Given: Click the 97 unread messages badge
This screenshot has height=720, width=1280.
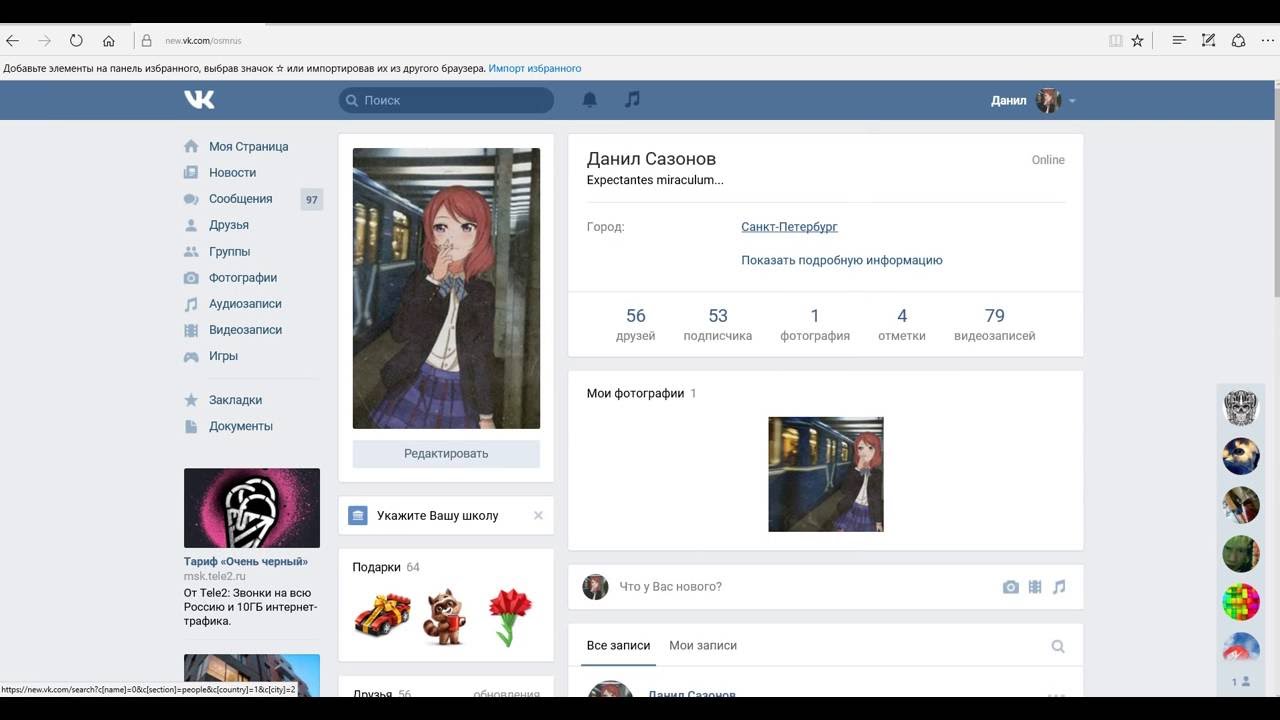Looking at the screenshot, I should click(x=312, y=200).
